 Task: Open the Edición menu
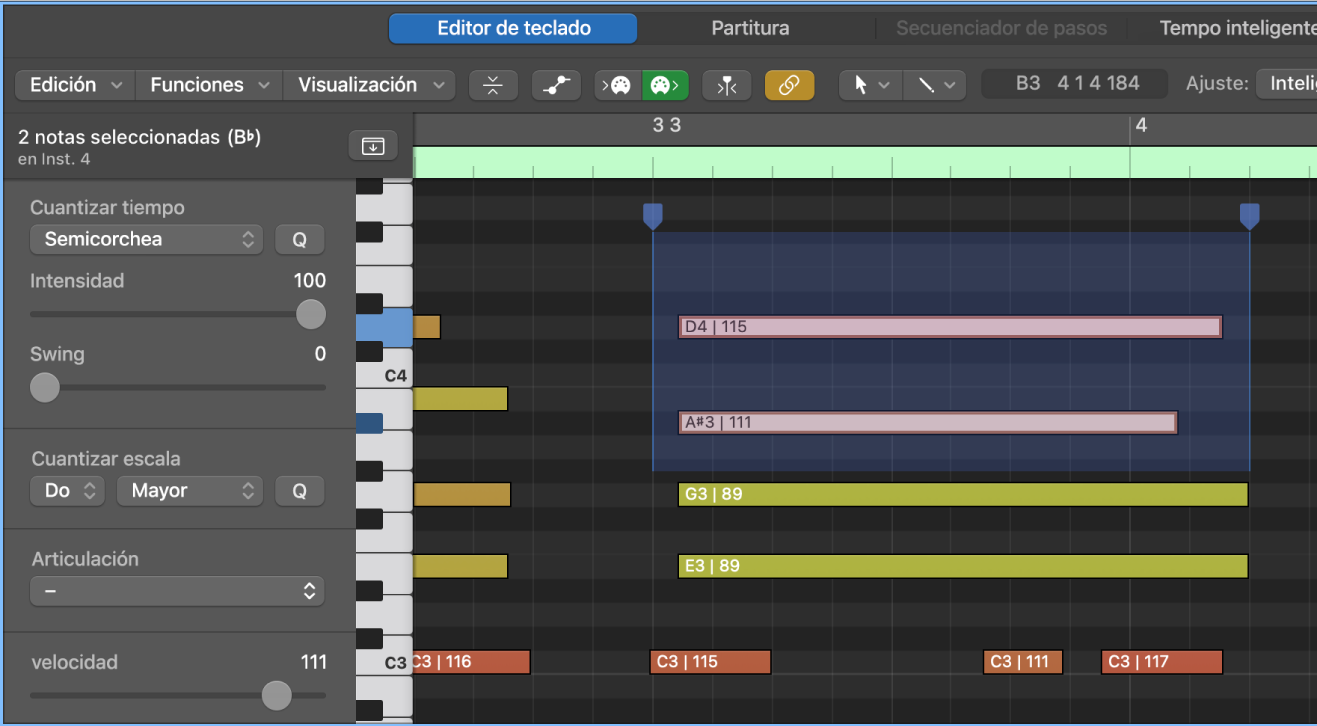75,85
